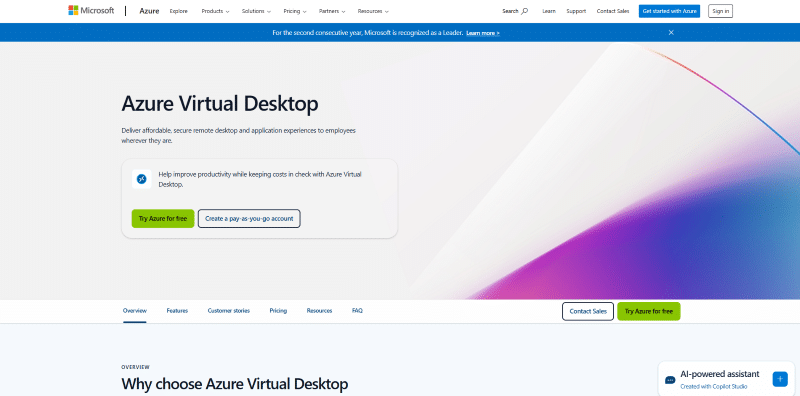Open the Azure home link
Image resolution: width=800 pixels, height=396 pixels.
(x=149, y=11)
